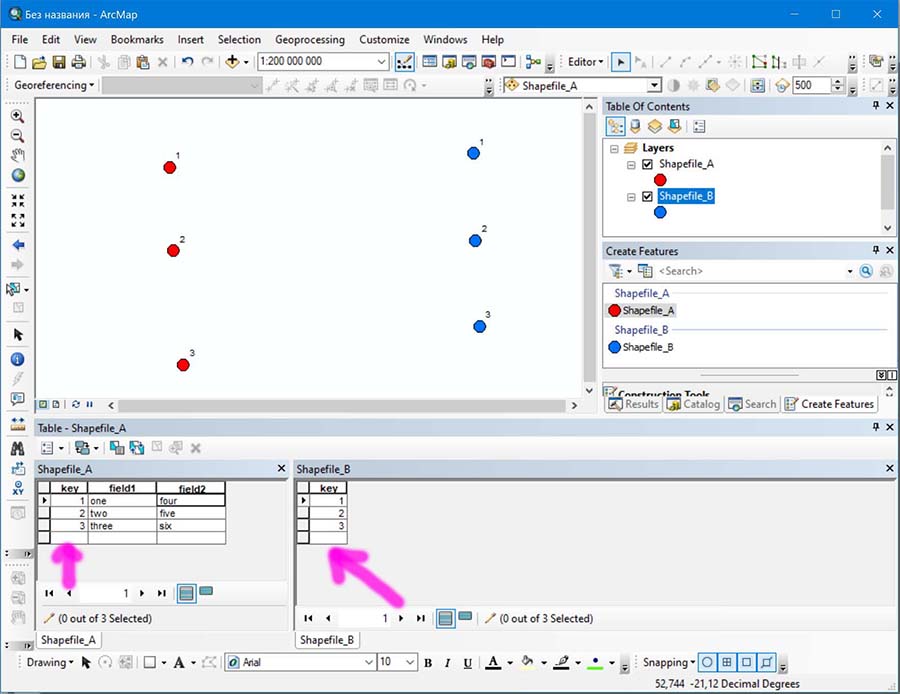Select the Measure ruler tool
This screenshot has width=900, height=694.
18,424
